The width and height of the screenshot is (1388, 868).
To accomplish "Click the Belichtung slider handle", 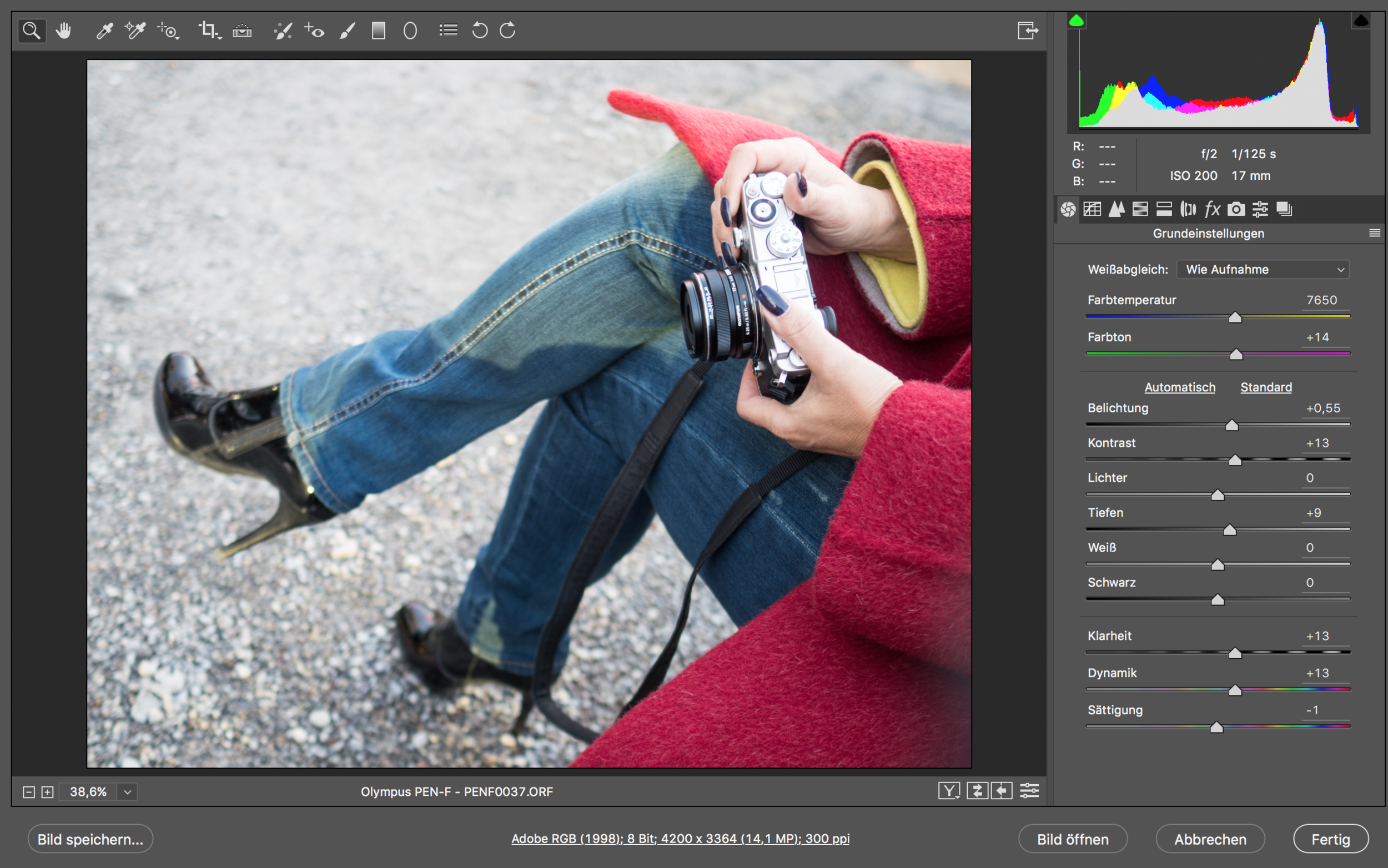I will [1231, 425].
